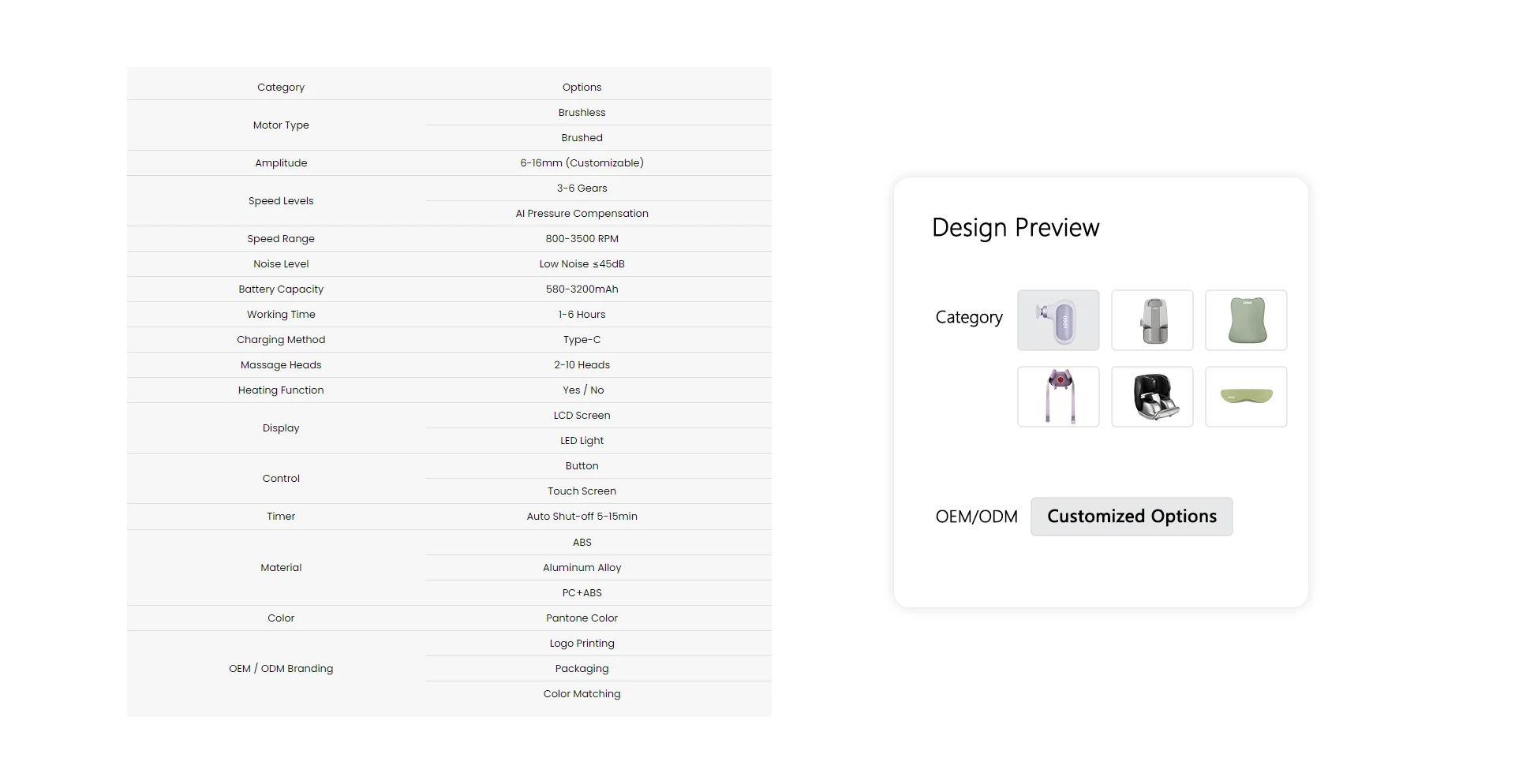Select the Aluminum Alloy material option
This screenshot has width=1515, height=784.
[582, 568]
